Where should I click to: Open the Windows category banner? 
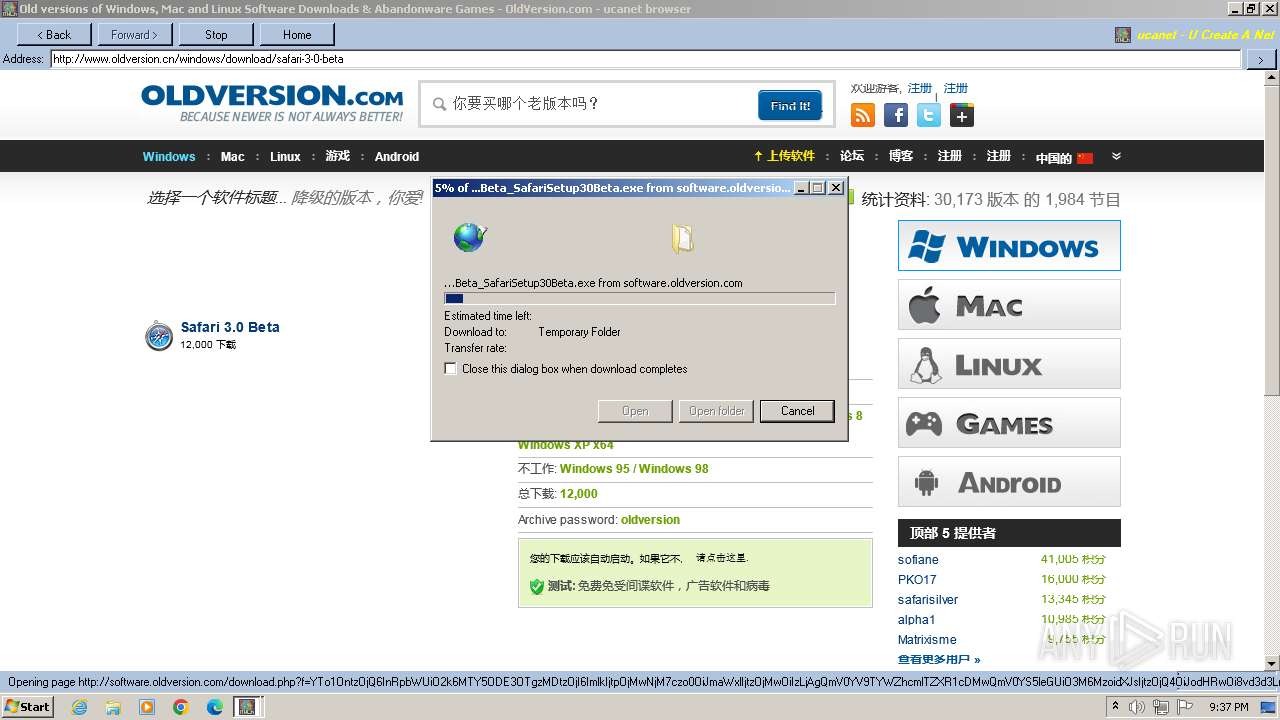(x=1009, y=246)
